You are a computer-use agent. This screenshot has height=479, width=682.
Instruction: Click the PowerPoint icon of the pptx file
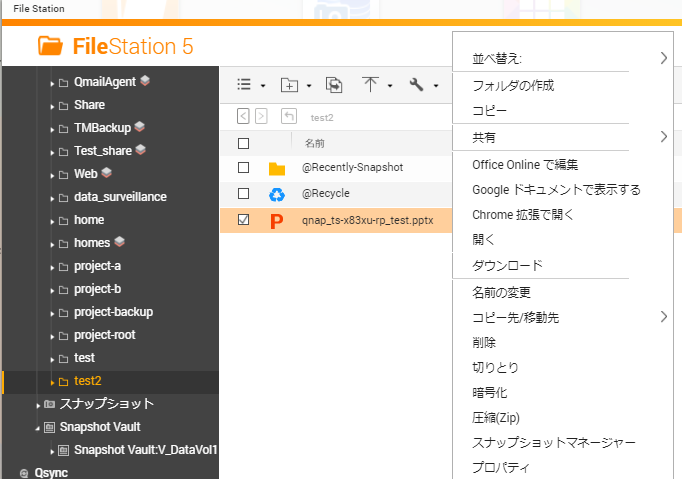point(277,220)
